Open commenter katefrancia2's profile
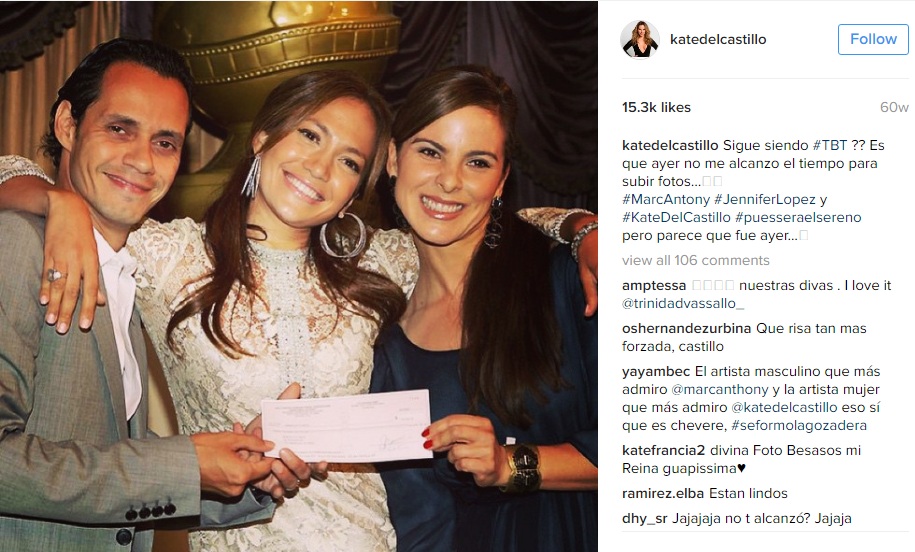 point(663,450)
